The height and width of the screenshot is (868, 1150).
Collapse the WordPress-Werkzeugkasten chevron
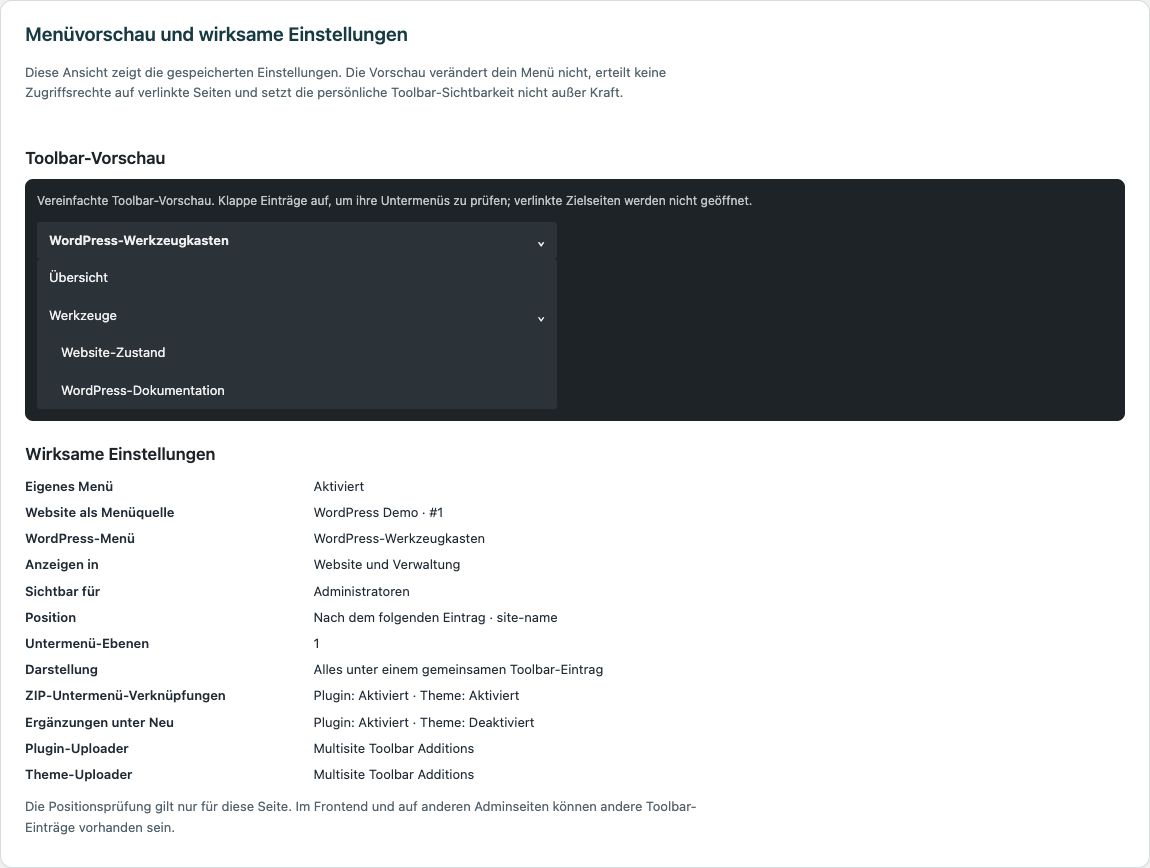click(x=541, y=243)
